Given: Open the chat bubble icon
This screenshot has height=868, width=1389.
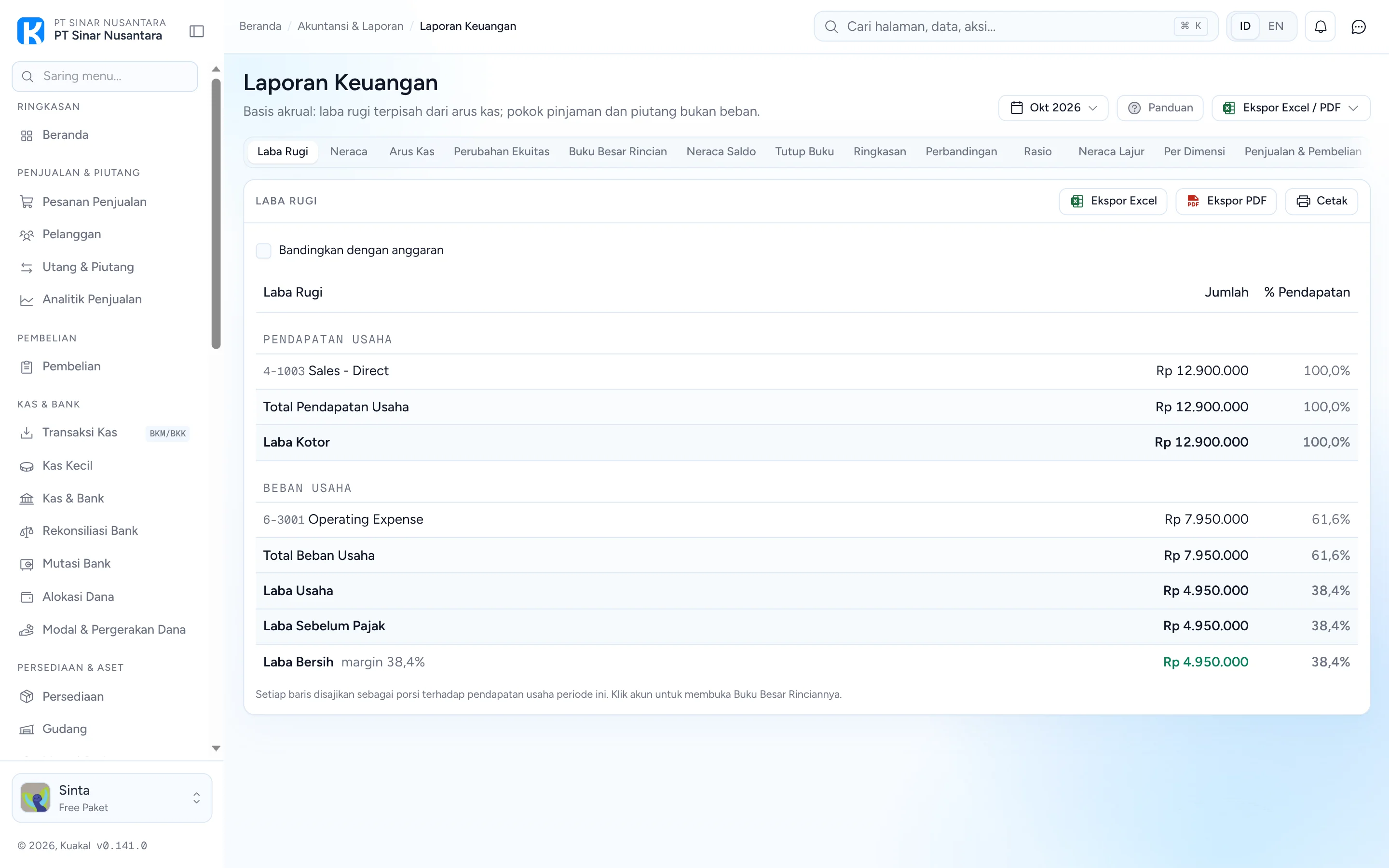Looking at the screenshot, I should tap(1358, 27).
